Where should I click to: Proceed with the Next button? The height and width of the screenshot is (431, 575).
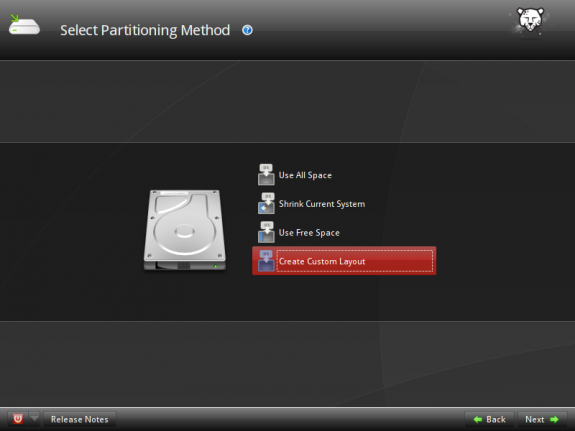pyautogui.click(x=542, y=419)
